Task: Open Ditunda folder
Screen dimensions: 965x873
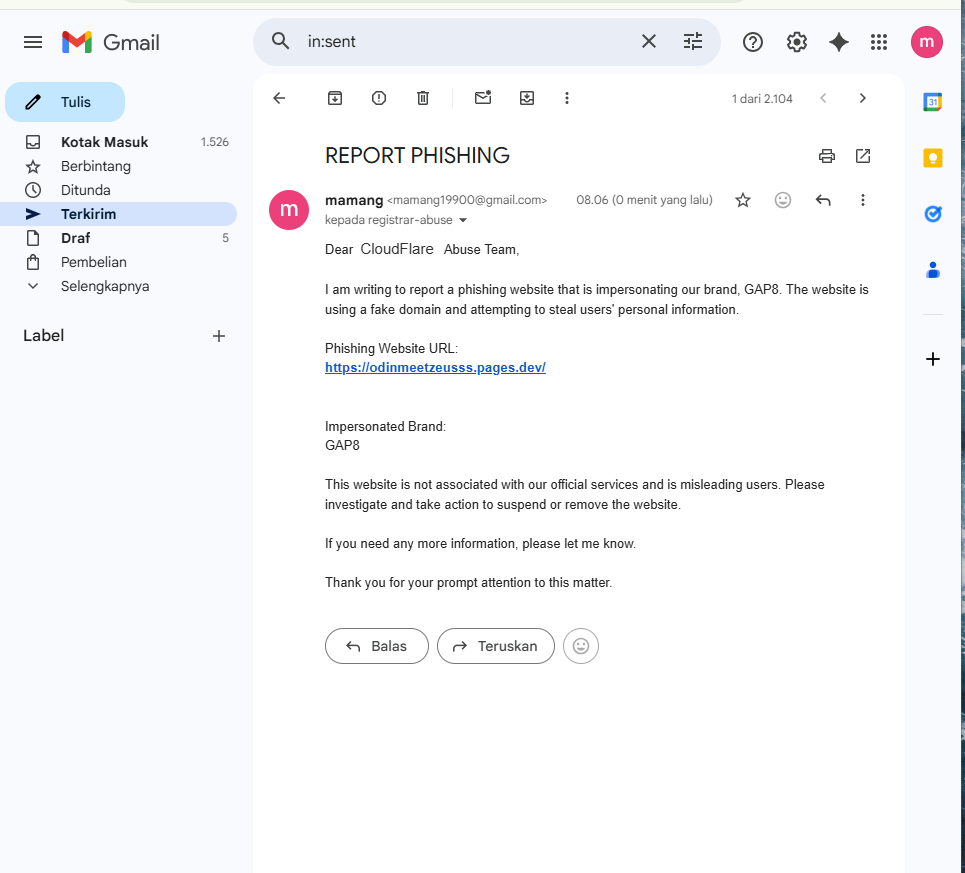Action: [x=118, y=190]
